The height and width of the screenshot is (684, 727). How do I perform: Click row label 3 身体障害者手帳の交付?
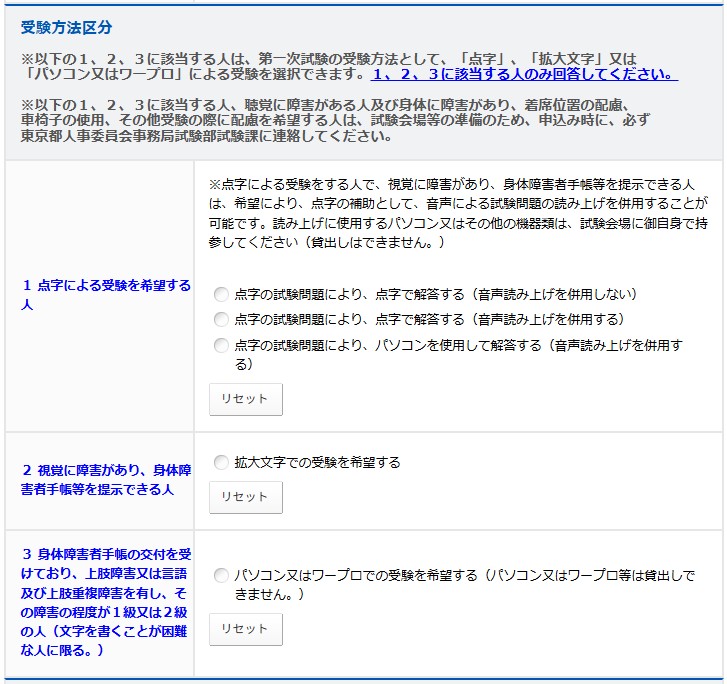coord(105,603)
